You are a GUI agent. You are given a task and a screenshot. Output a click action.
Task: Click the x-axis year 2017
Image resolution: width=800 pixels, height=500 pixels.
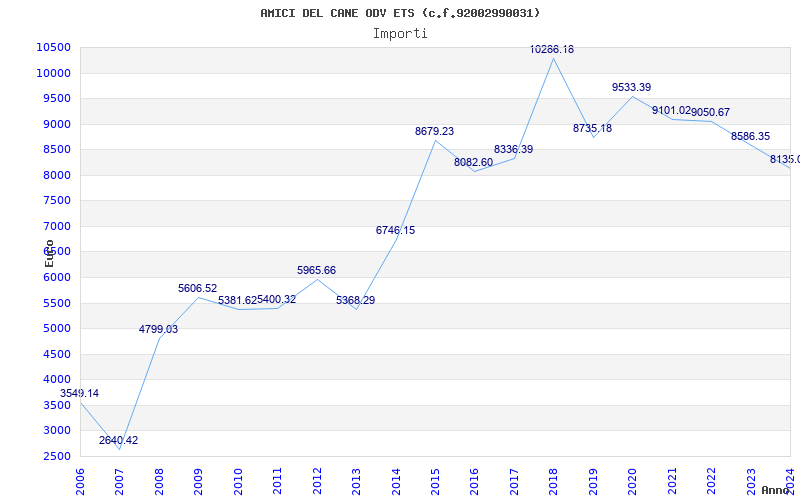click(514, 482)
